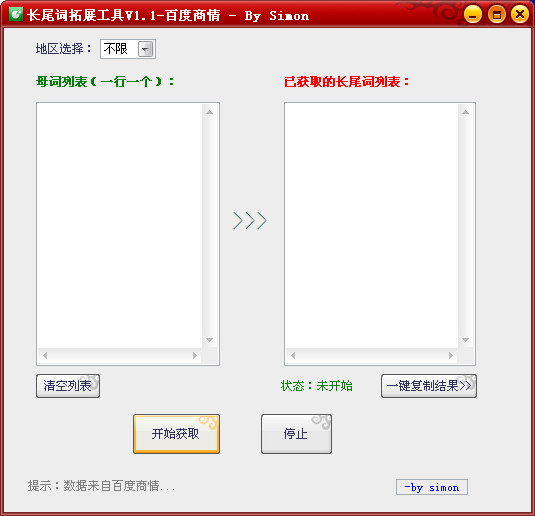Click the down arrow of the 母词列表 scrollbar
This screenshot has width=535, height=516.
click(209, 340)
